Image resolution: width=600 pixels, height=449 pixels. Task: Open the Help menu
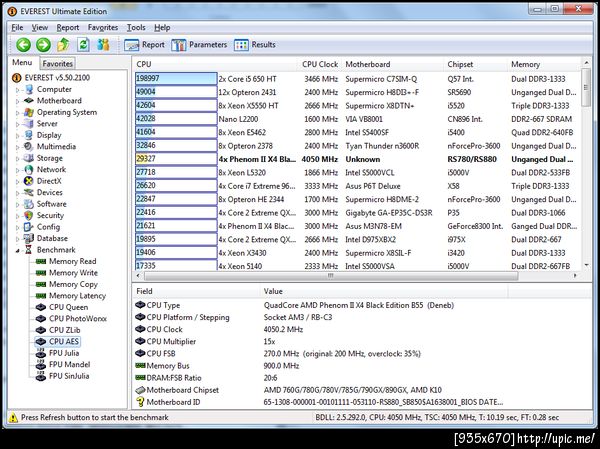[162, 28]
